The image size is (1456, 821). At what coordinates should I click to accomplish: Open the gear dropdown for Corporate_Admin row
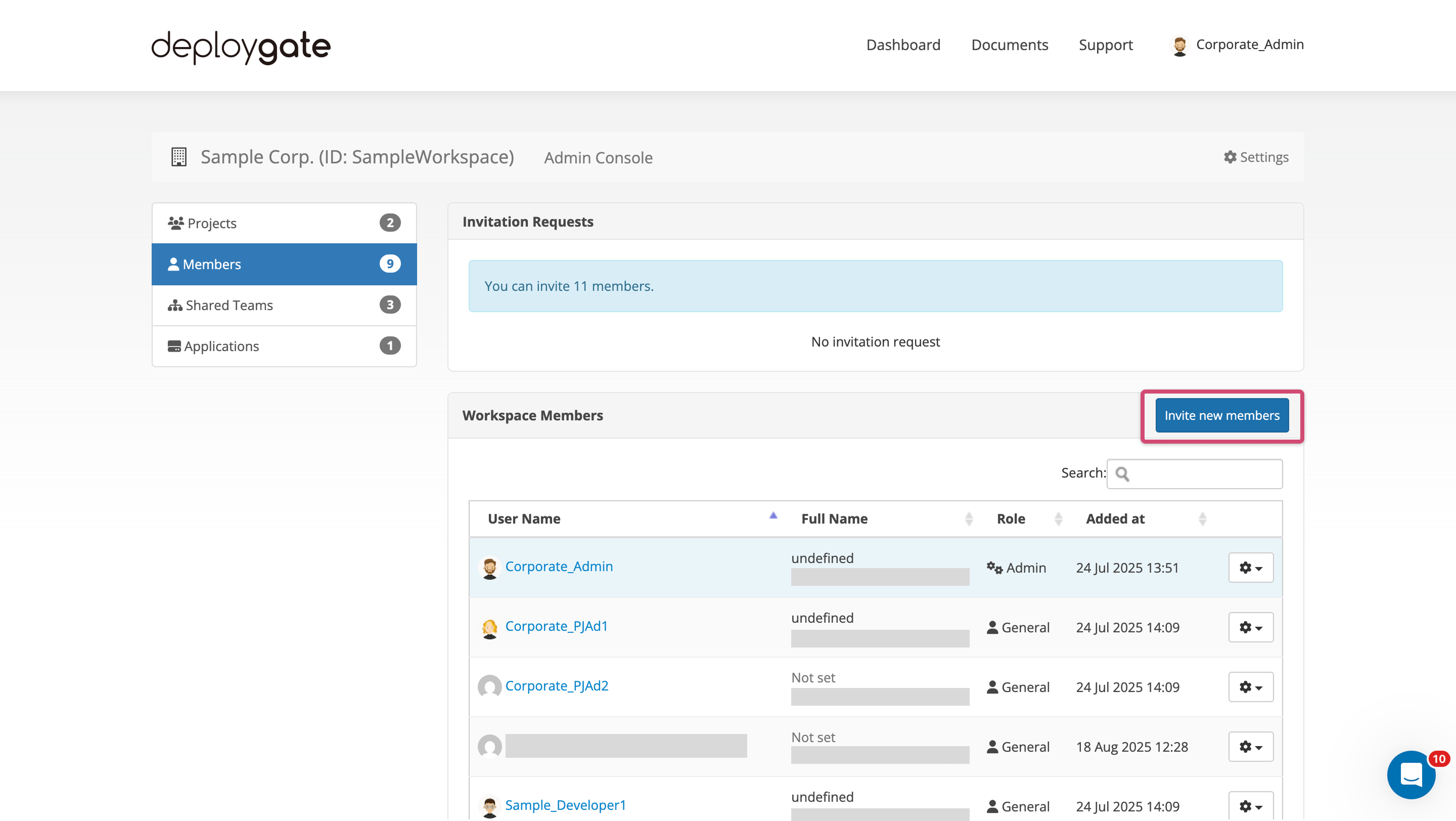(1250, 568)
